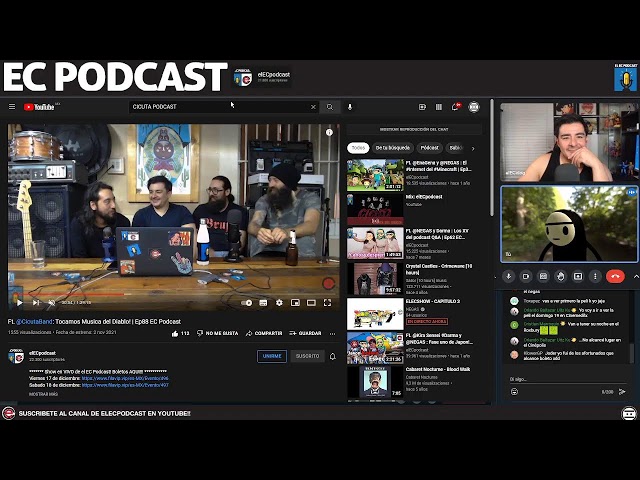Mute the microphone in the call panel
This screenshot has width=640, height=480.
click(x=509, y=276)
